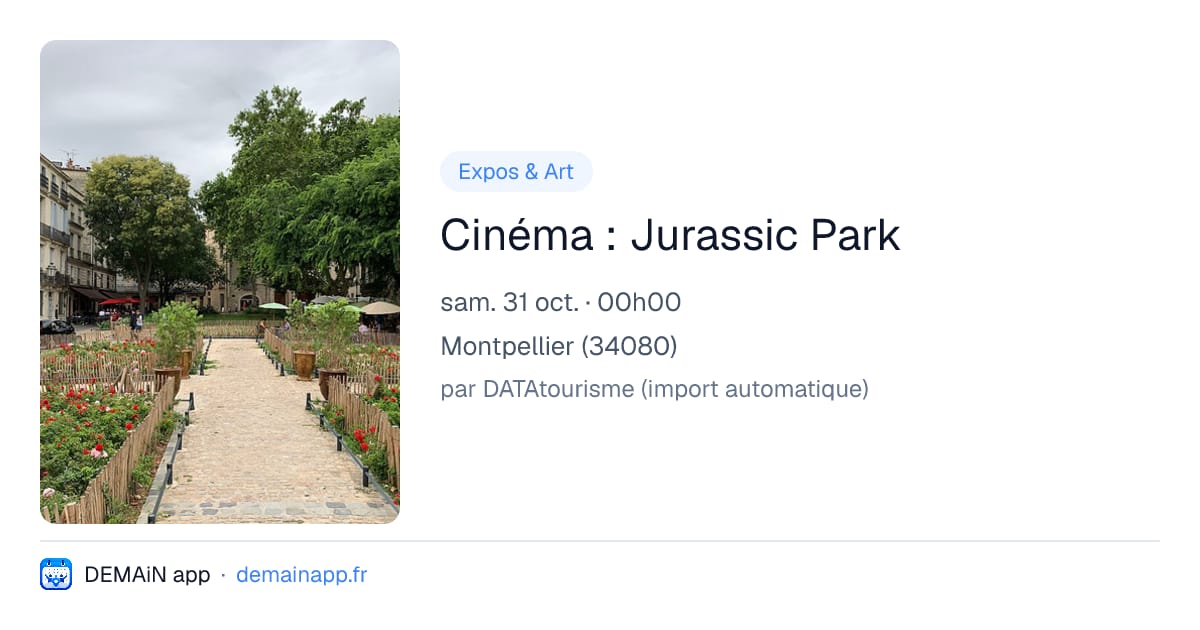Open the Montpellier garden photo thumbnail
The height and width of the screenshot is (630, 1200).
(220, 282)
